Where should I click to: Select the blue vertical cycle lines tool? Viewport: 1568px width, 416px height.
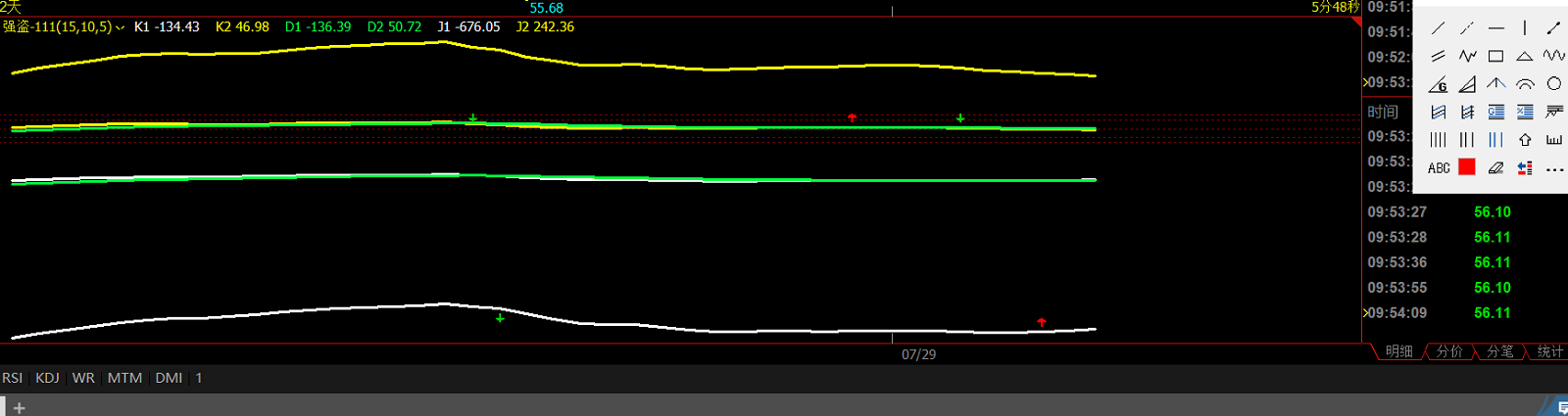(x=1495, y=140)
